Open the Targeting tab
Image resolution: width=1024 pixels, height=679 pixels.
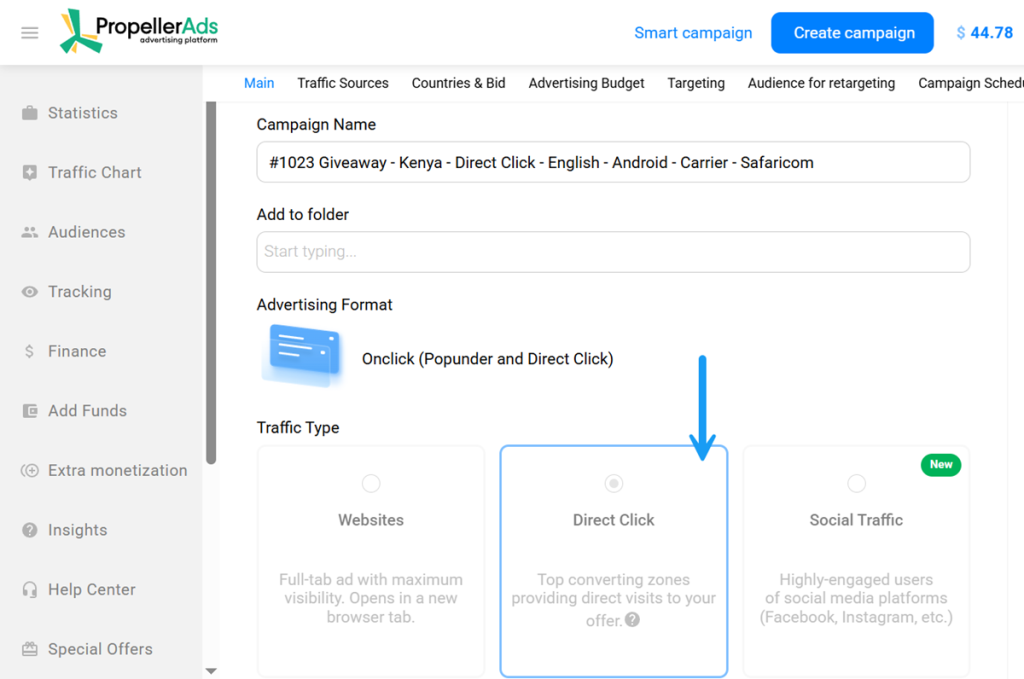tap(696, 83)
